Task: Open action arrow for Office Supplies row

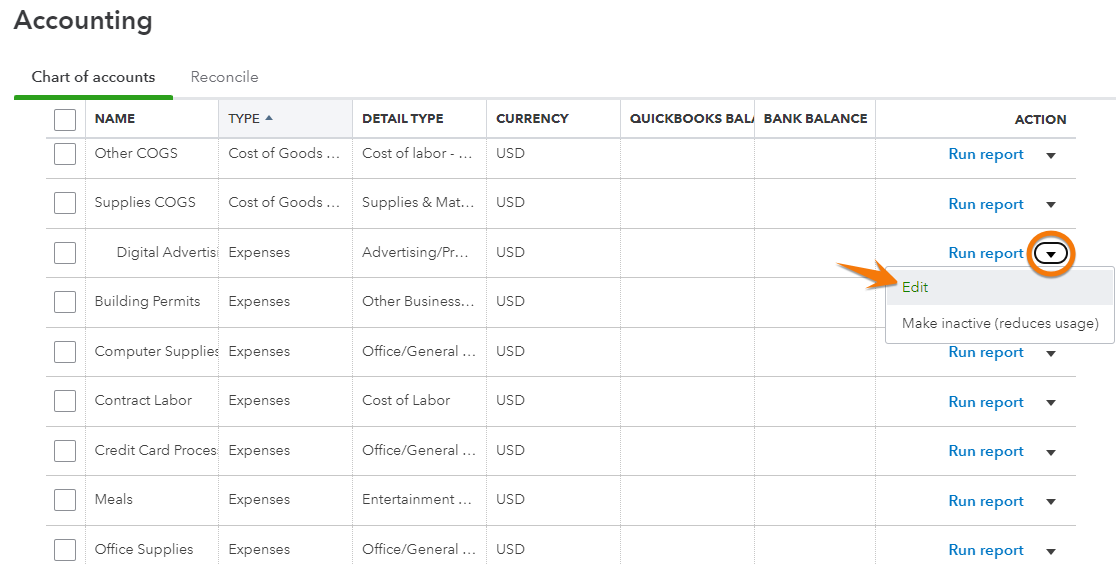Action: (1050, 551)
